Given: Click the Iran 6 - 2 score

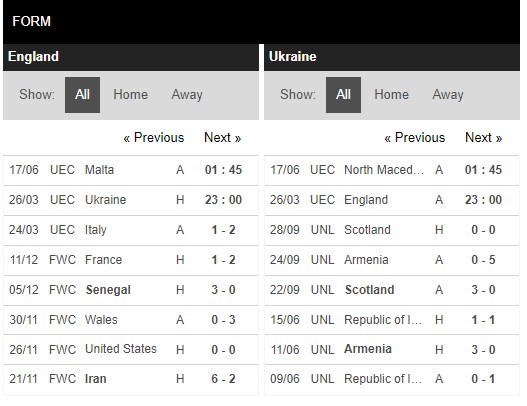Looking at the screenshot, I should pos(223,379).
